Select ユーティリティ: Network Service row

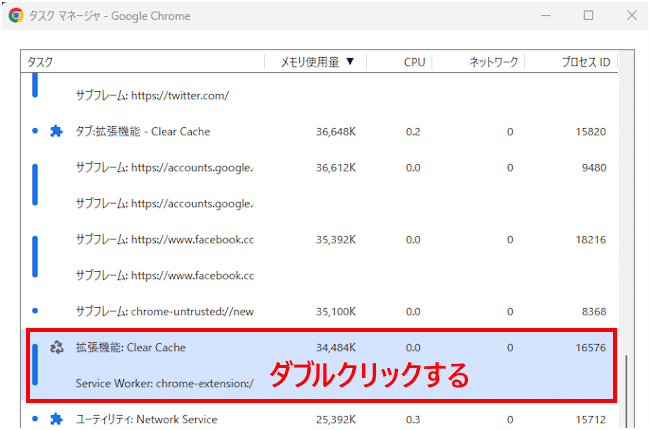point(319,419)
